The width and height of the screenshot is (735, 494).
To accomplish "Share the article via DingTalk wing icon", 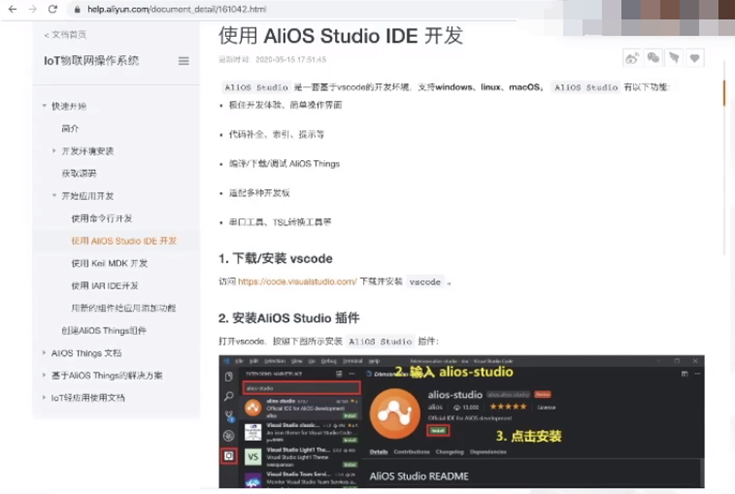I will pyautogui.click(x=674, y=58).
